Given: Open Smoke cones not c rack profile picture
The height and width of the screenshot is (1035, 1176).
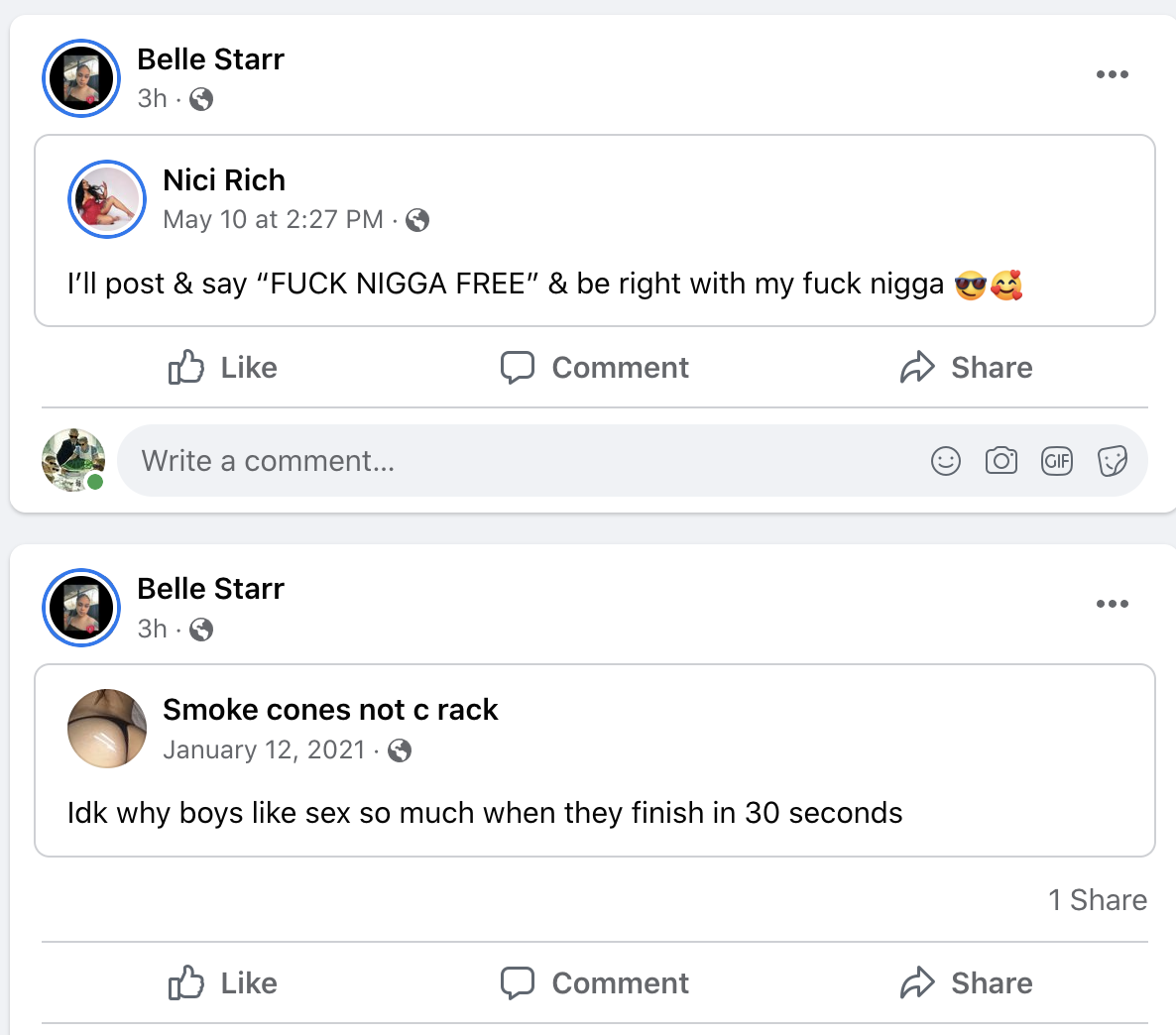Looking at the screenshot, I should click(107, 729).
